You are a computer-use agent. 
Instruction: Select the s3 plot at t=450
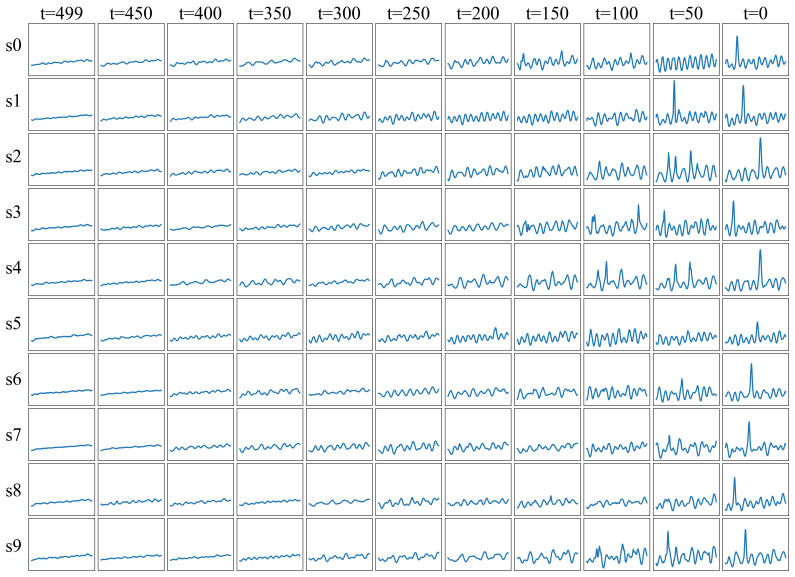(x=131, y=214)
